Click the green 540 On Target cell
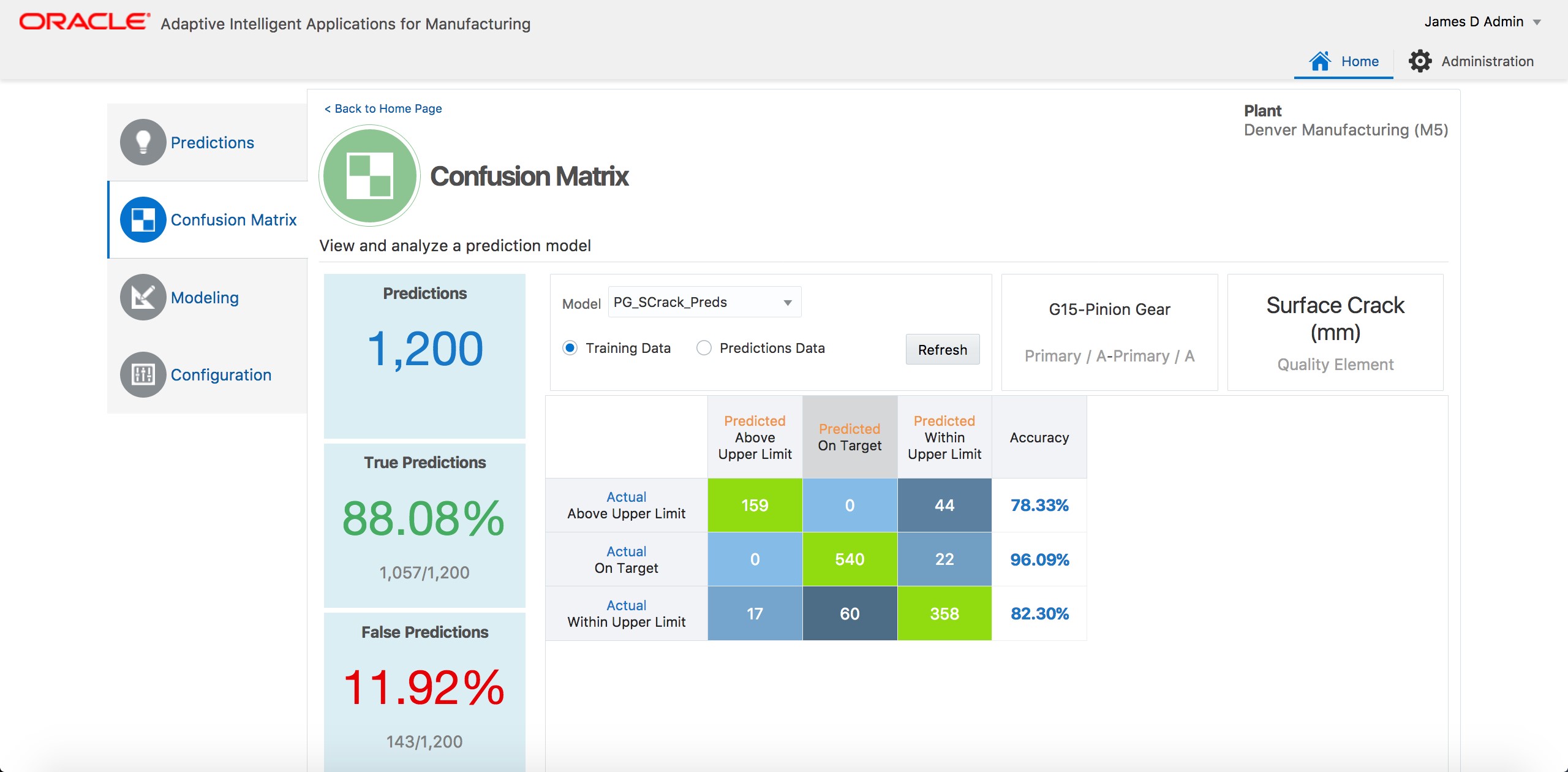 click(x=850, y=559)
